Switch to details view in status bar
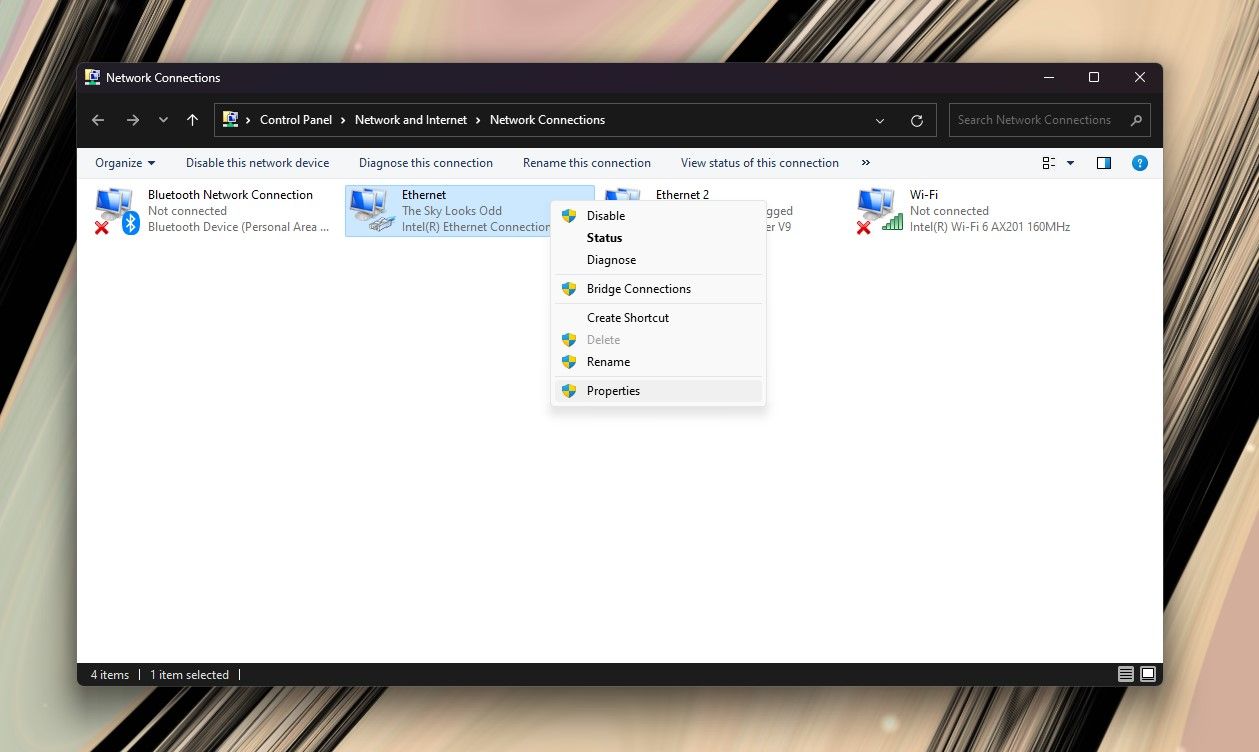This screenshot has width=1259, height=752. (1126, 674)
